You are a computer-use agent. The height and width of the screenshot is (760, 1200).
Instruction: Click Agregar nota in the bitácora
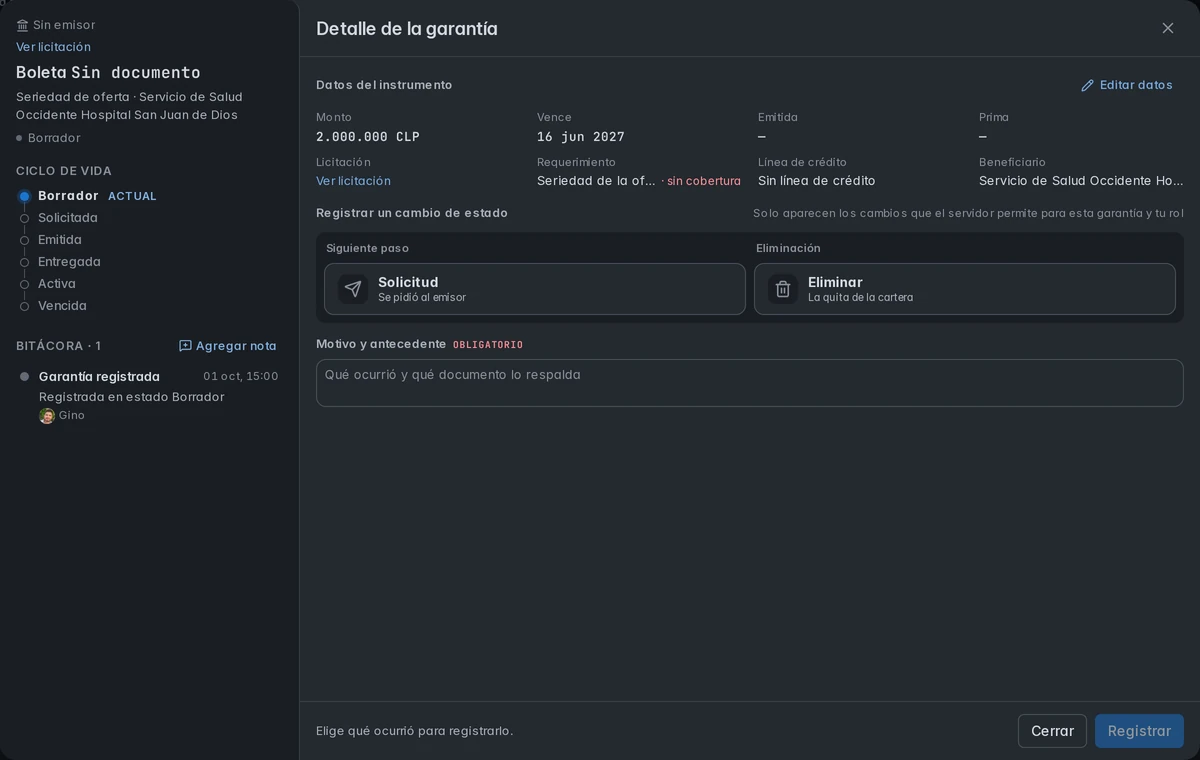click(228, 346)
